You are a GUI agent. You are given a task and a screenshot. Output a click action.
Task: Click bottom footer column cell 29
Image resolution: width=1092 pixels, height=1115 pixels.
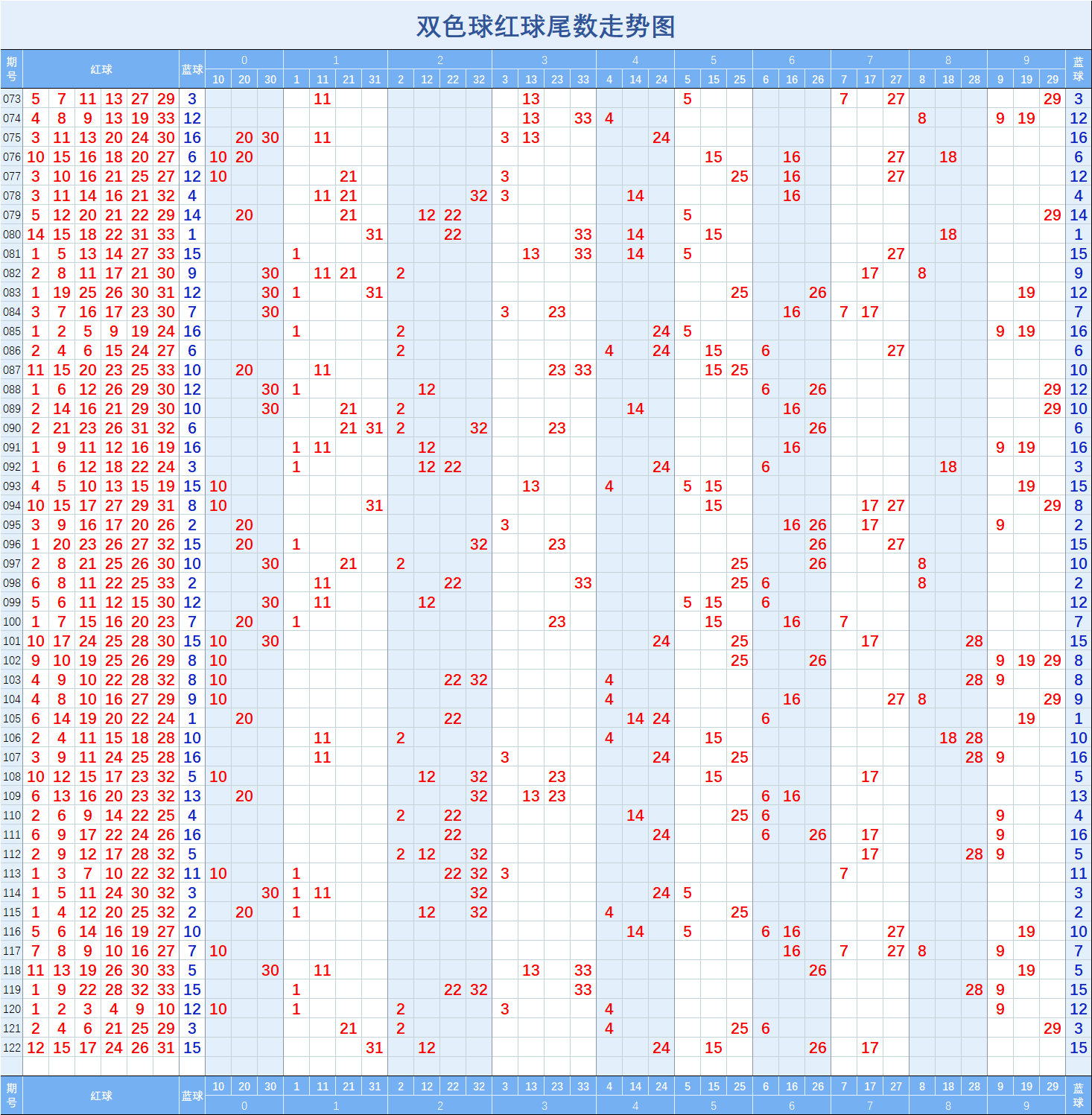(x=1053, y=1087)
